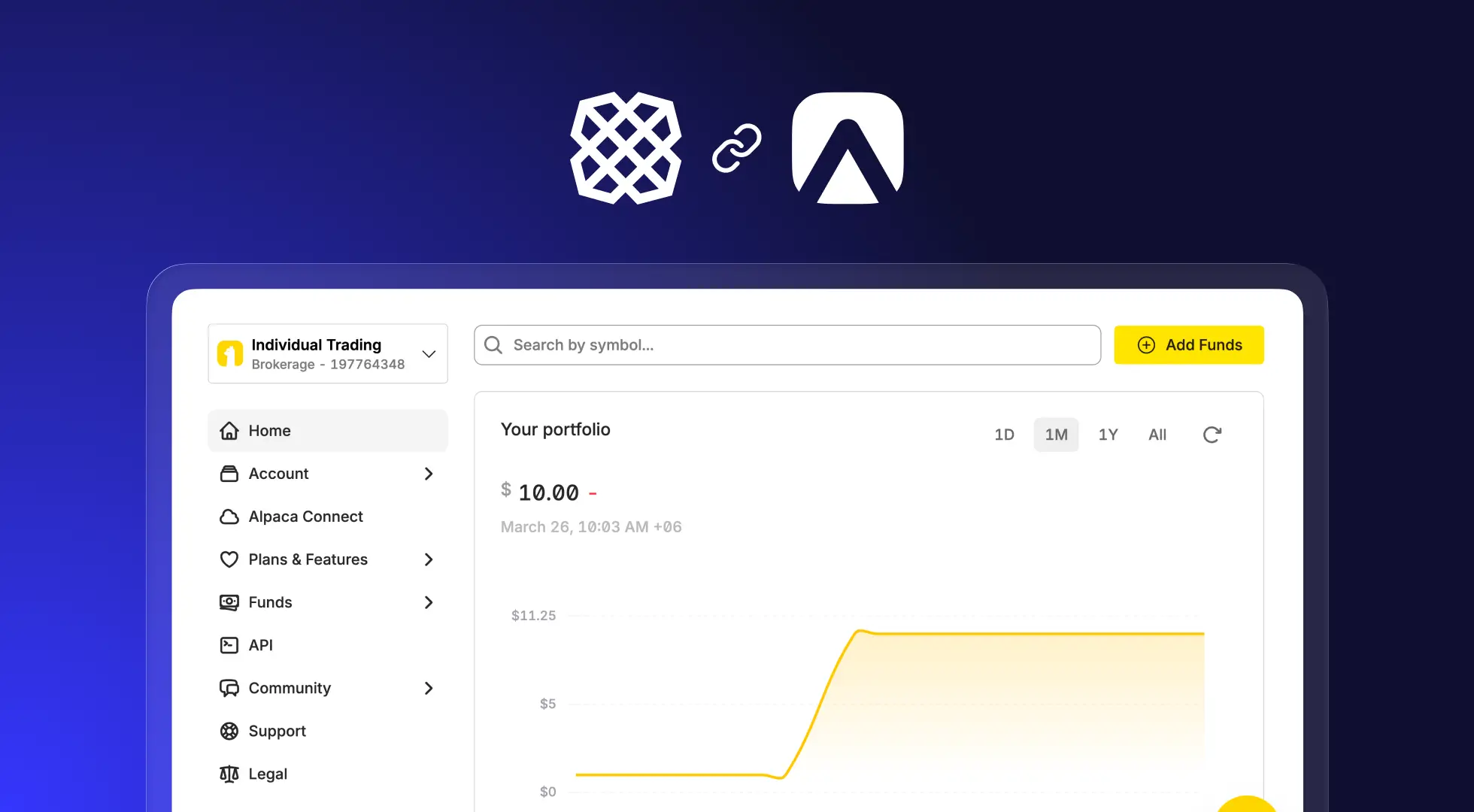Click the Alpaca Connect cloud icon

click(229, 517)
